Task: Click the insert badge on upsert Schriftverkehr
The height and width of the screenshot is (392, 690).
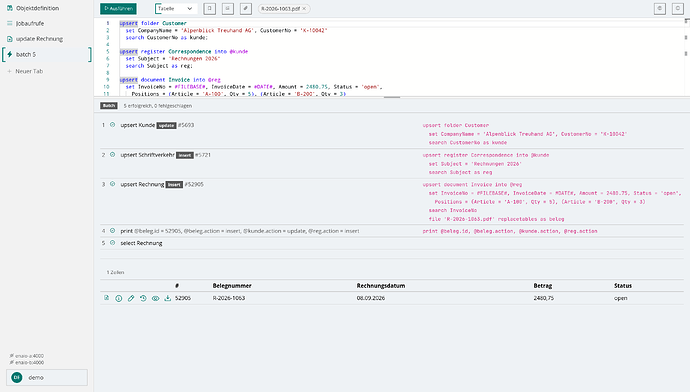Action: [185, 155]
